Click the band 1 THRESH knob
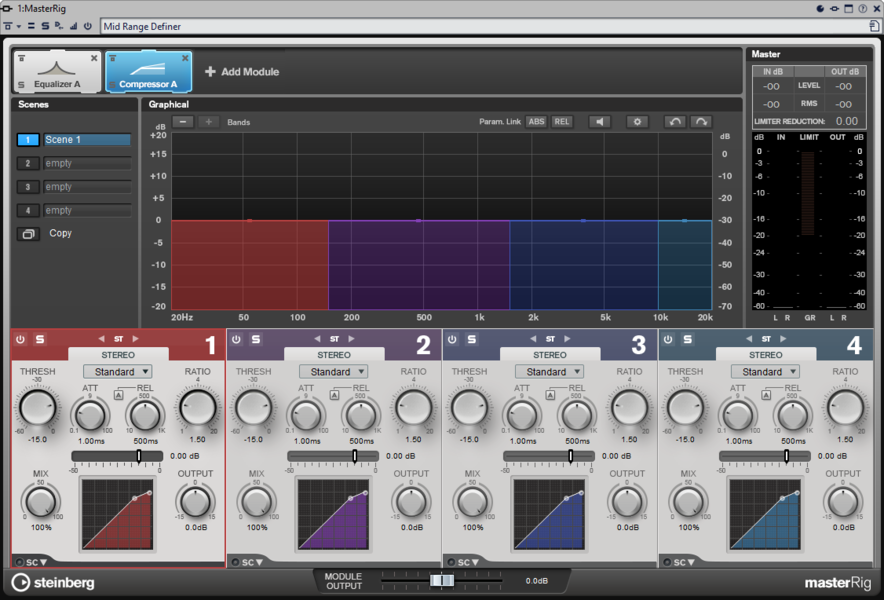 click(38, 408)
